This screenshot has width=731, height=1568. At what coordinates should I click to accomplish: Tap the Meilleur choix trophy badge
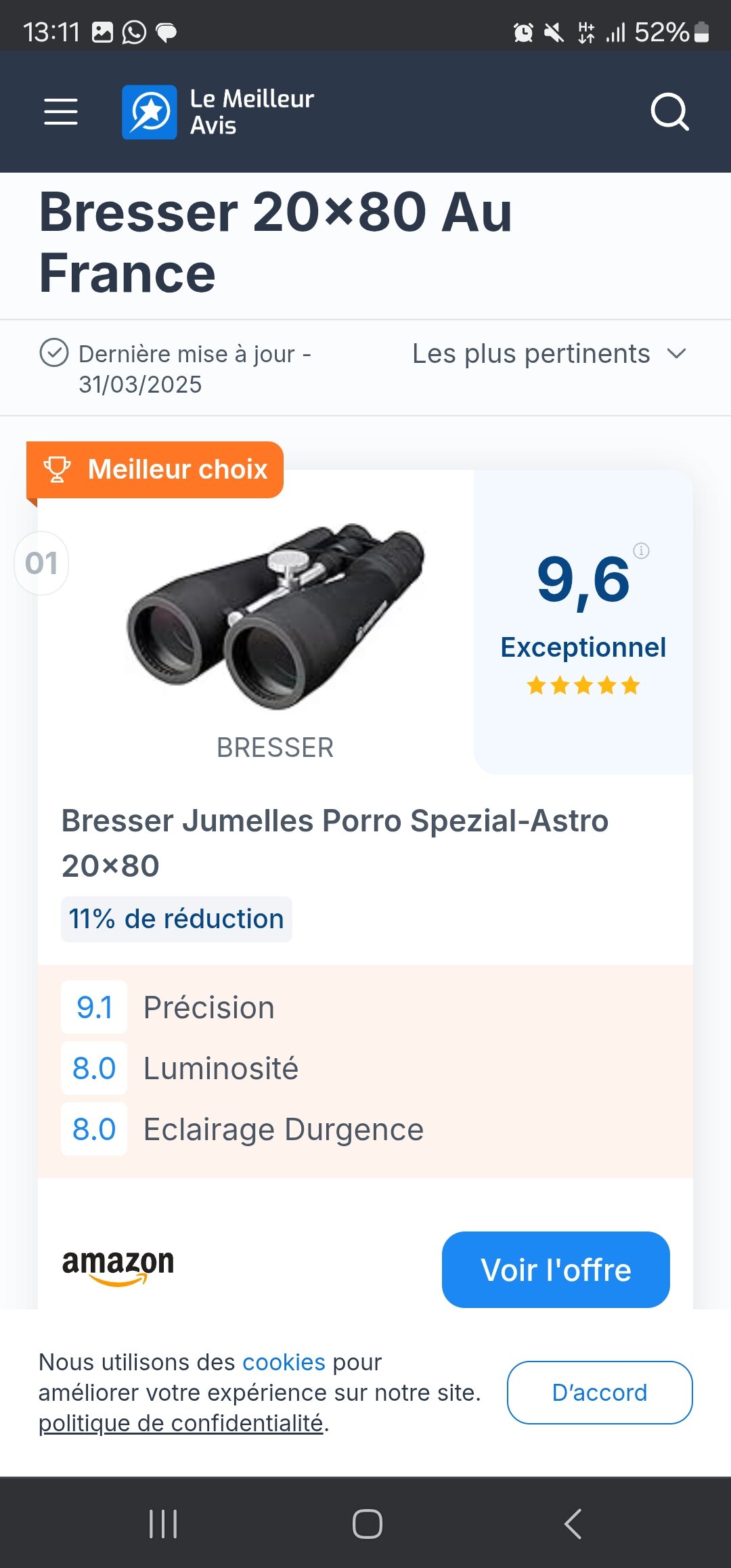(156, 470)
